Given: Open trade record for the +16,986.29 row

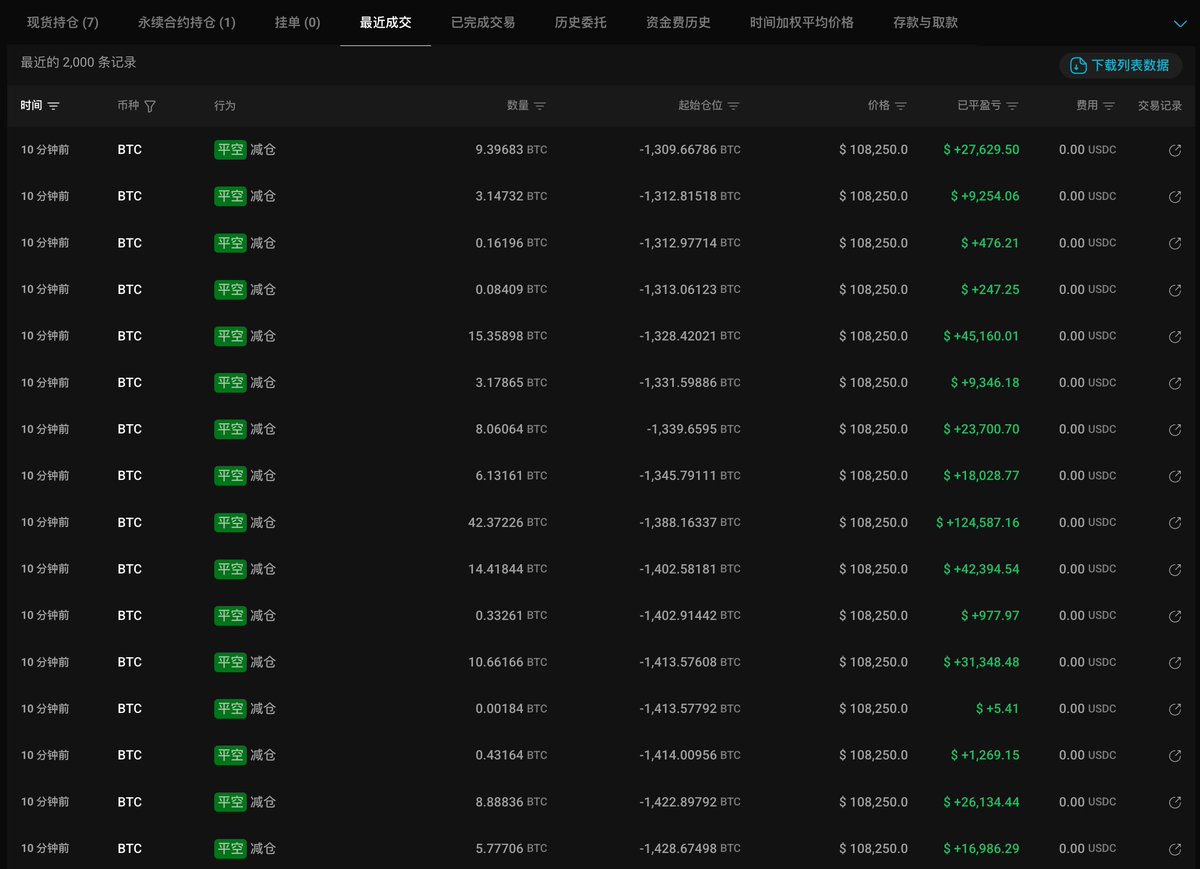Looking at the screenshot, I should (1175, 849).
